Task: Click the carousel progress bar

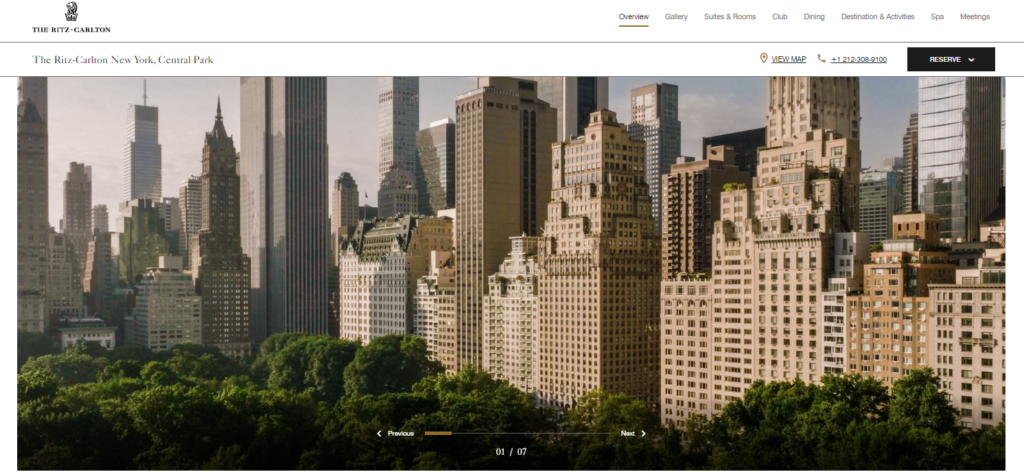Action: 517,433
